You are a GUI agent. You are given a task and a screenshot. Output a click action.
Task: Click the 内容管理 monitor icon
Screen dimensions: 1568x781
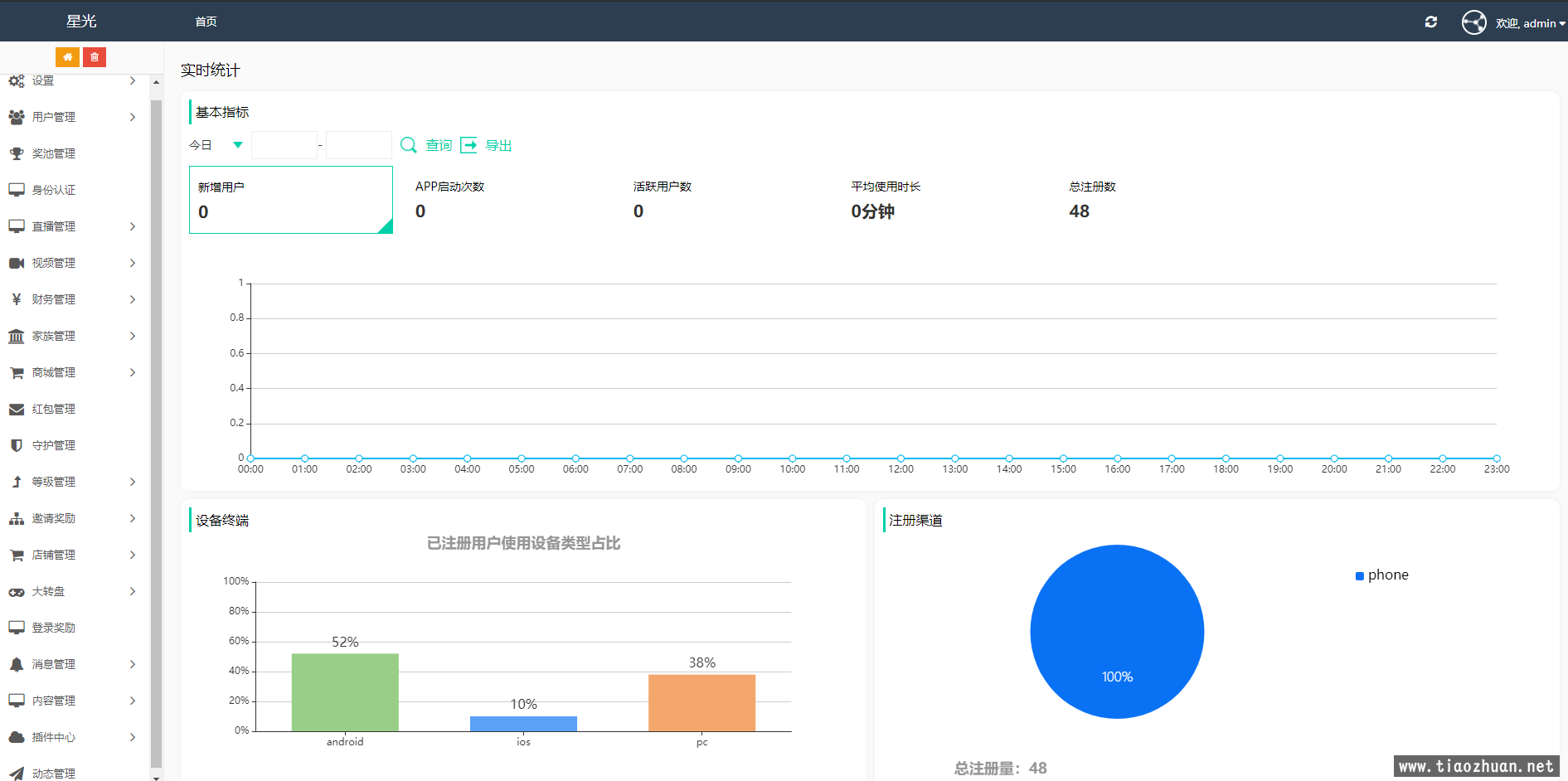[x=17, y=701]
